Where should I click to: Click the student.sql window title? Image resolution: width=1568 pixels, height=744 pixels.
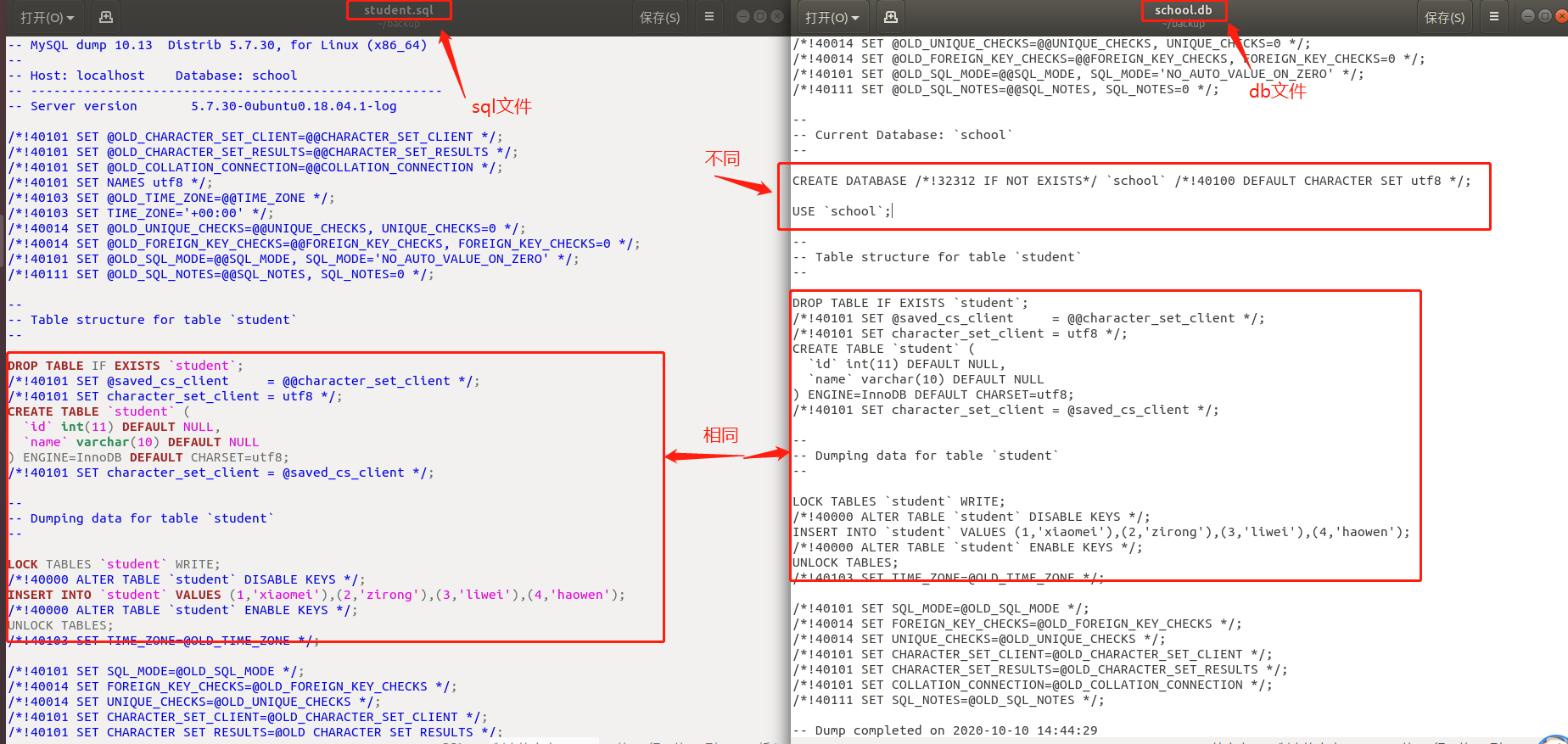pos(399,10)
